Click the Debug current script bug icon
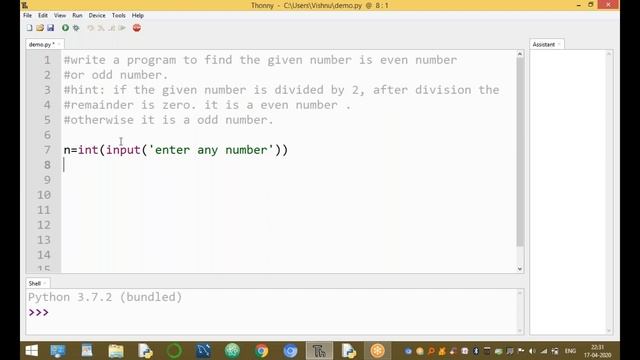 (76, 28)
